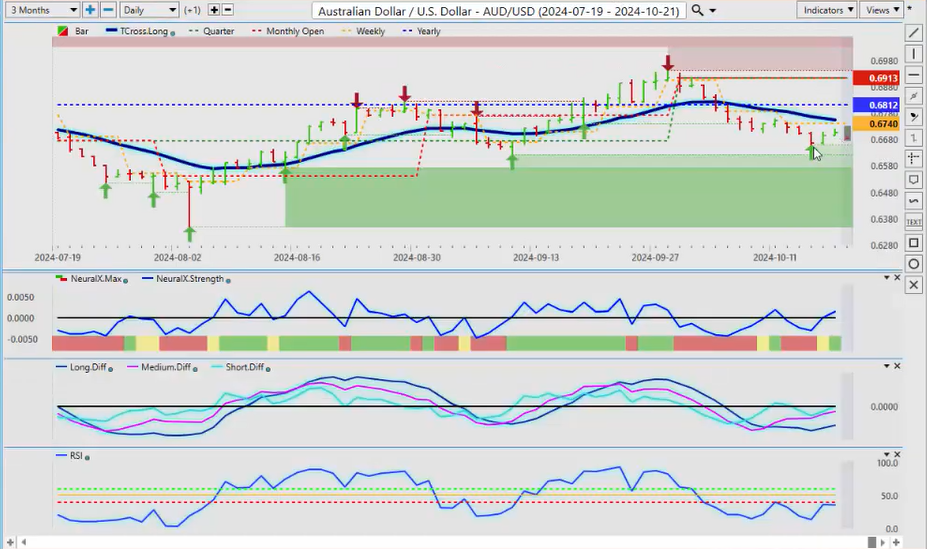Select the comment callout annotation tool
The width and height of the screenshot is (927, 549).
[x=913, y=180]
